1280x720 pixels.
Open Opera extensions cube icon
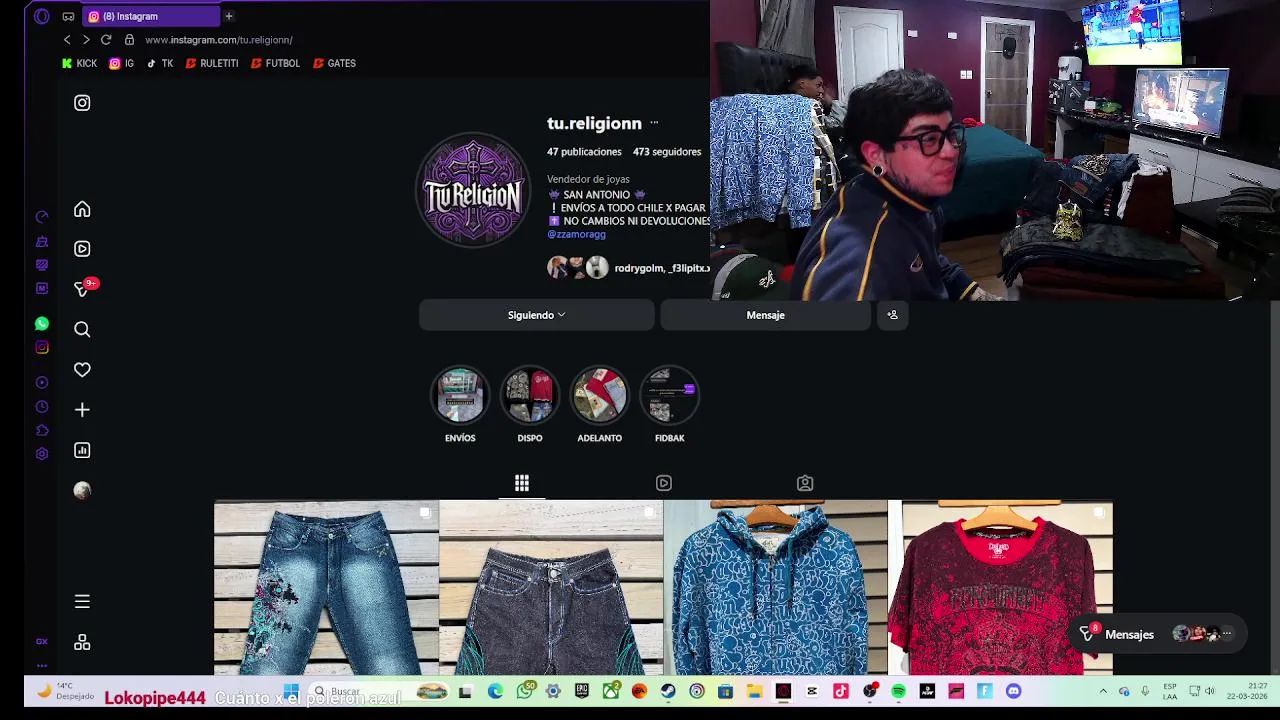42,430
